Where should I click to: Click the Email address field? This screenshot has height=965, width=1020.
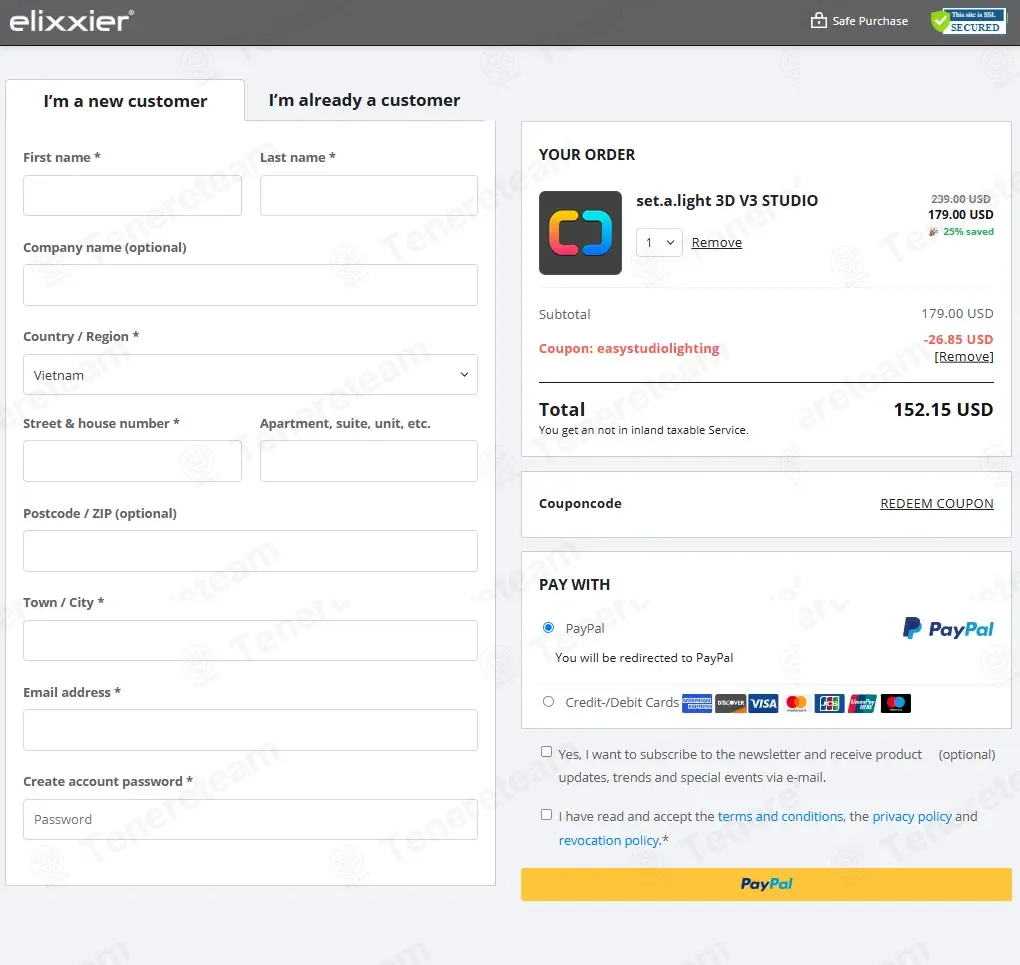point(250,730)
